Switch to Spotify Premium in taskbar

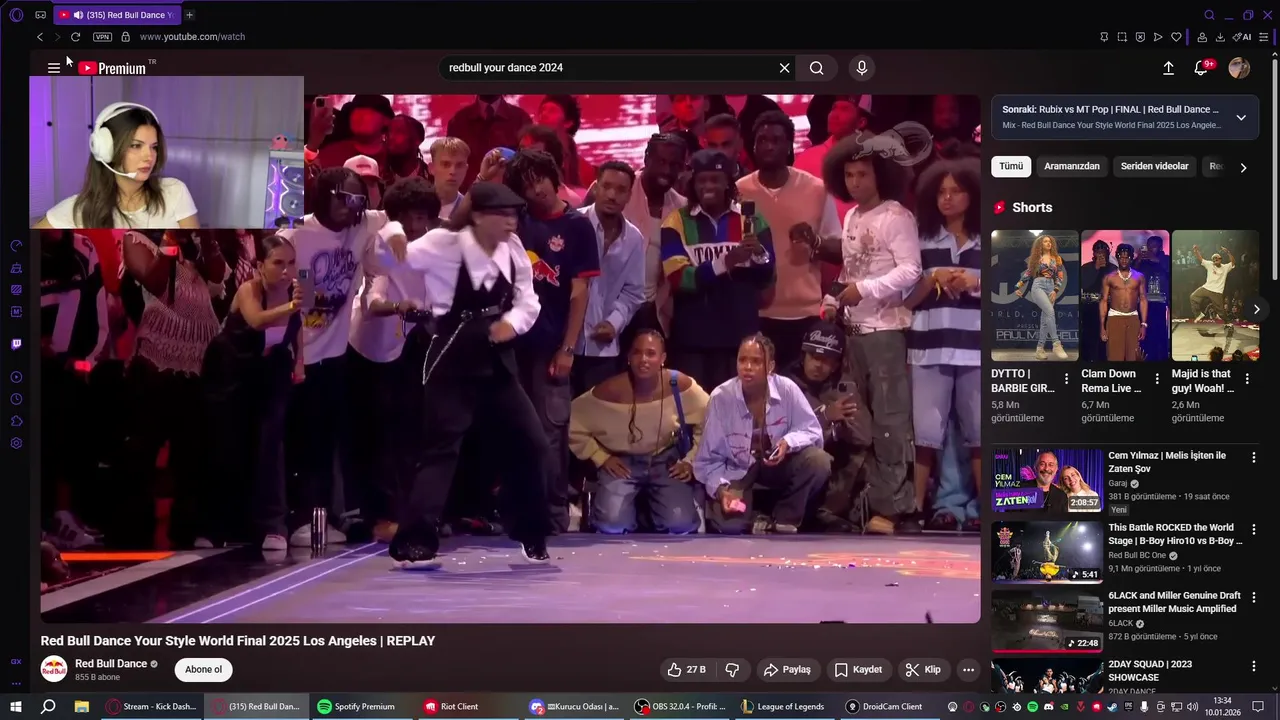click(356, 707)
